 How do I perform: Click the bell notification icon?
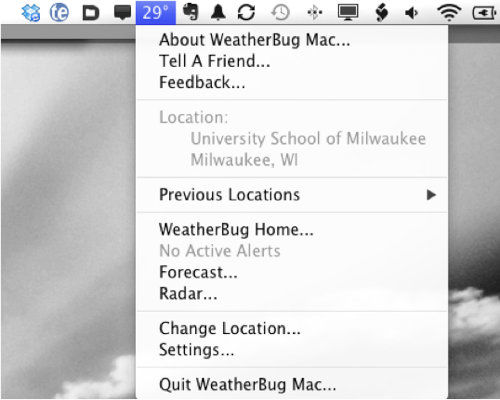218,12
